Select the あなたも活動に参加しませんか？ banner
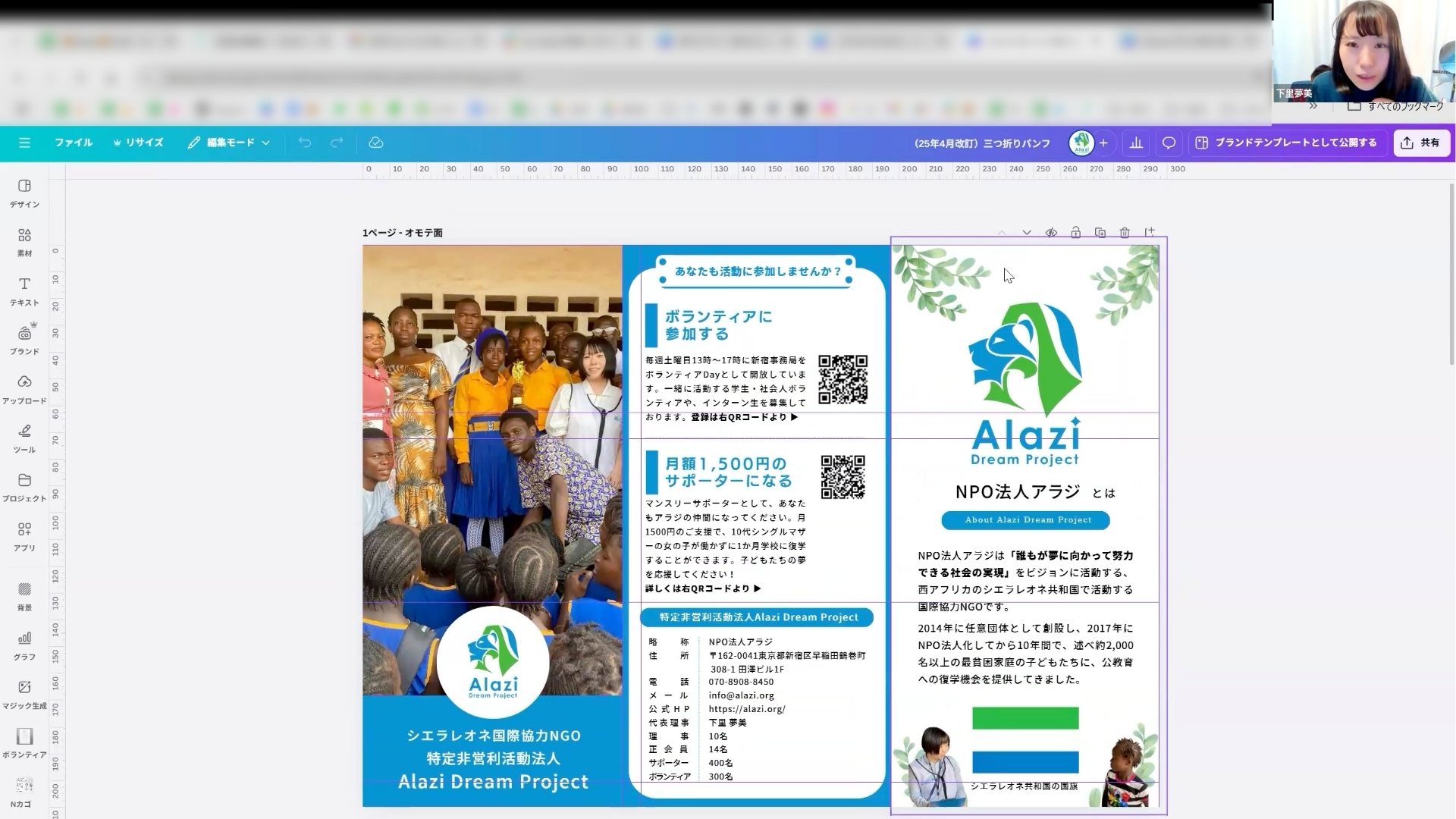Screen dimensions: 1456x819 [757, 271]
